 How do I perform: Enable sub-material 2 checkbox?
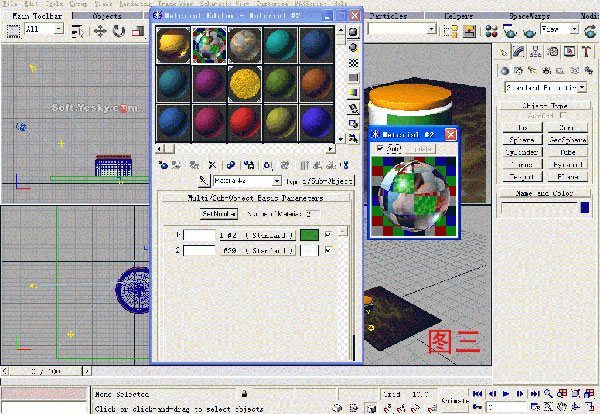(x=328, y=250)
